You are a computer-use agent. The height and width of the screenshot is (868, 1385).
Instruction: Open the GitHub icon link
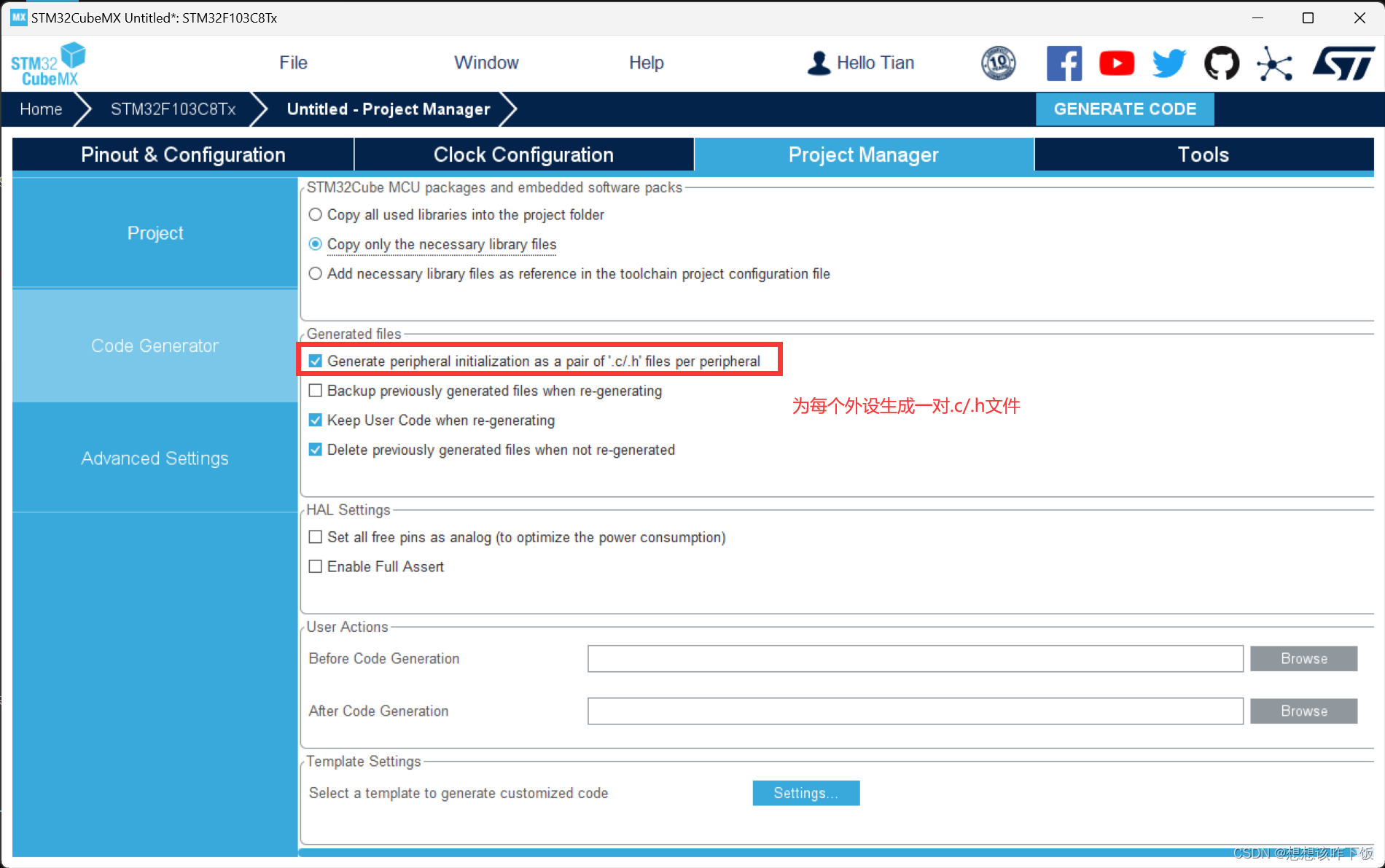tap(1221, 63)
